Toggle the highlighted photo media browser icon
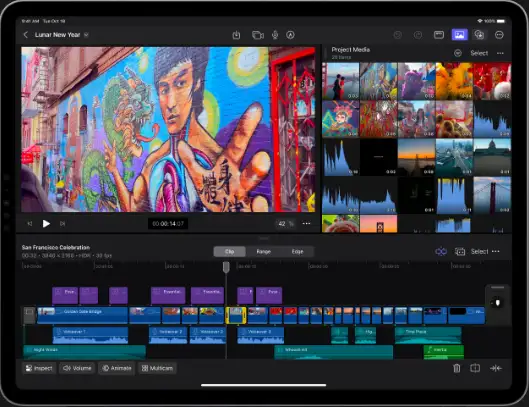Screen dimensions: 529x407 (x=460, y=35)
